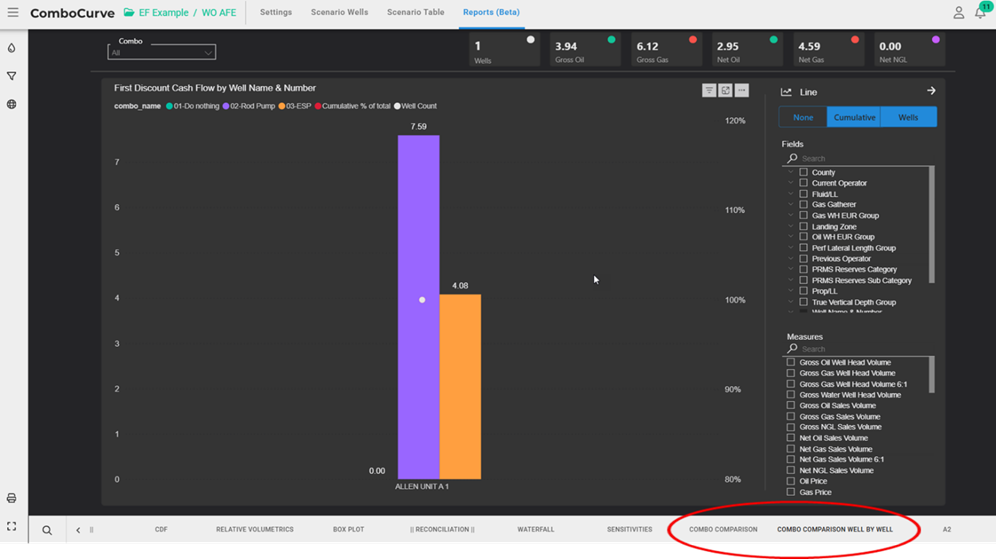Open the filter funnel icon in sidebar
The image size is (996, 559).
12,76
